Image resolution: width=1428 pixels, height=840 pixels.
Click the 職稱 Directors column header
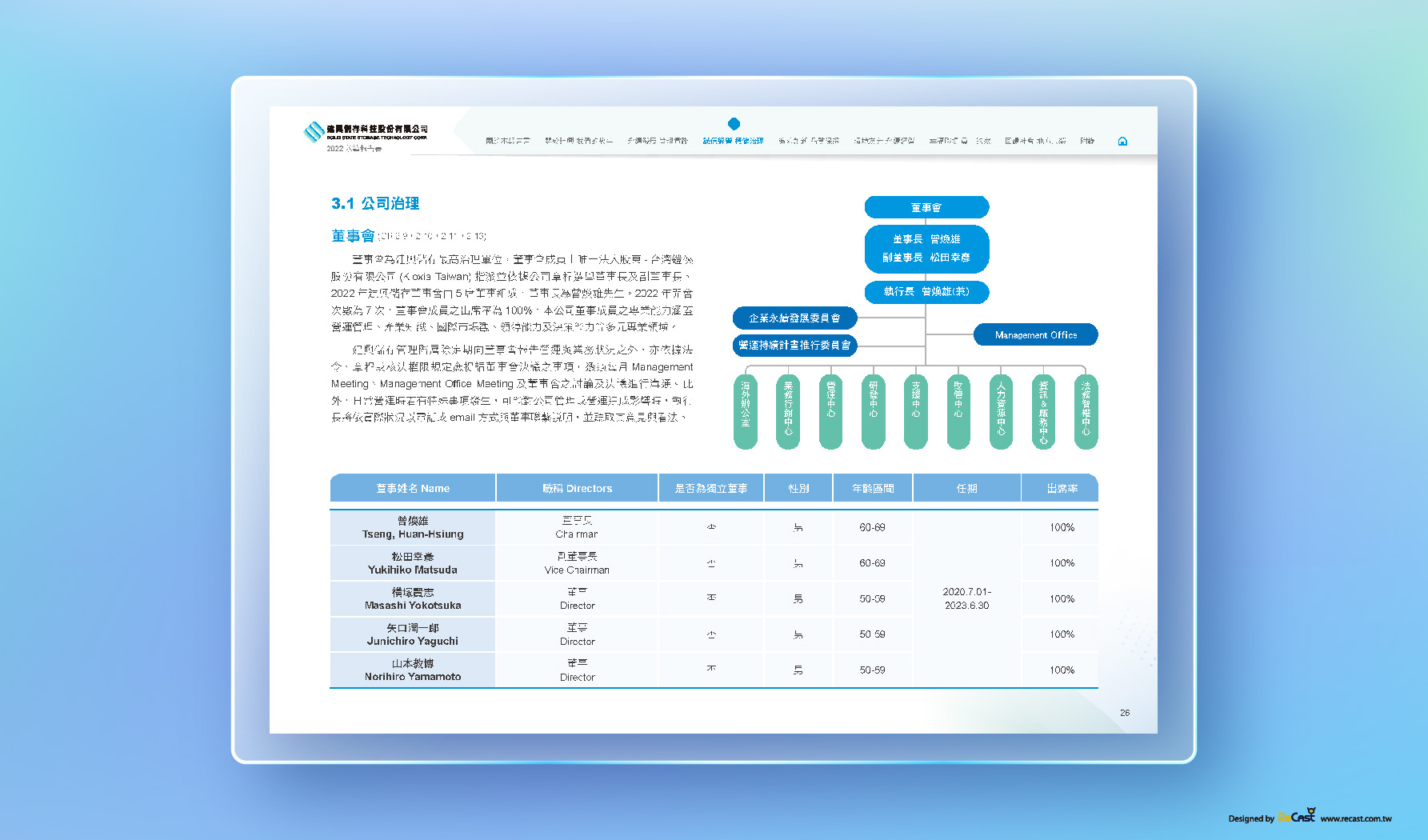577,488
